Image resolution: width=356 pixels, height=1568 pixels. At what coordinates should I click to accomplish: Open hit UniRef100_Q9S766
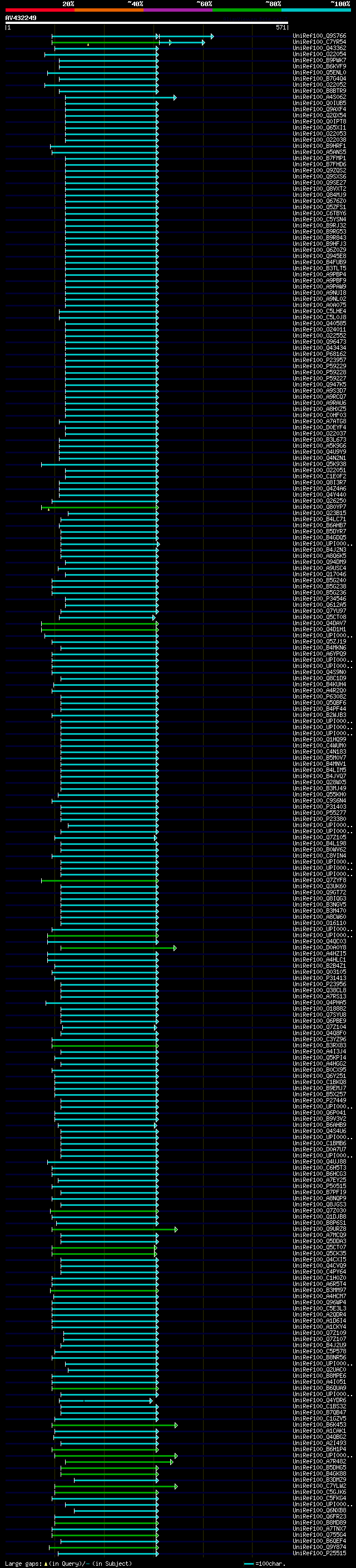click(x=319, y=36)
